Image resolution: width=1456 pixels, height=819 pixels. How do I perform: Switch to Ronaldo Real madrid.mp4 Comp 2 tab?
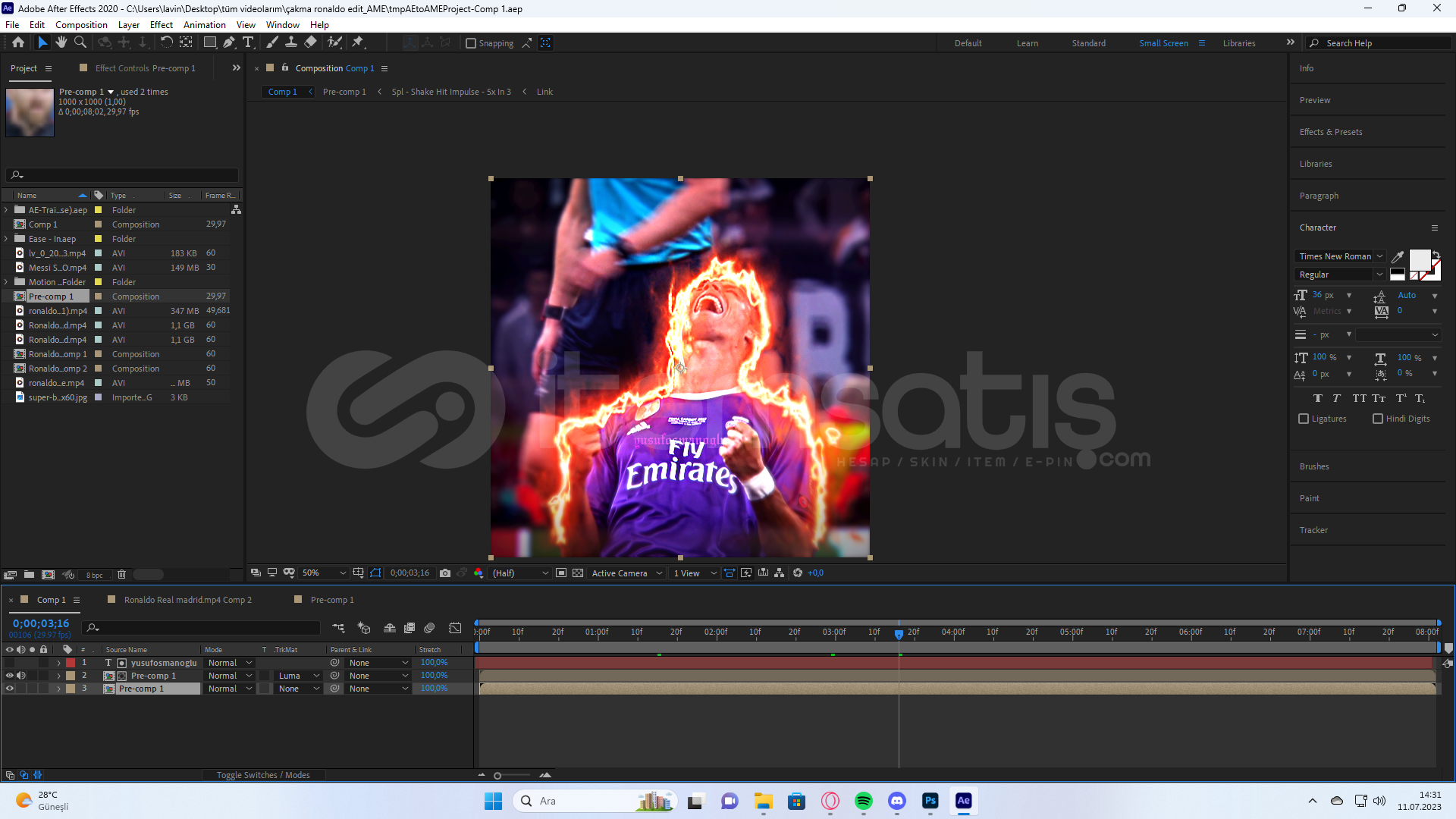click(187, 600)
